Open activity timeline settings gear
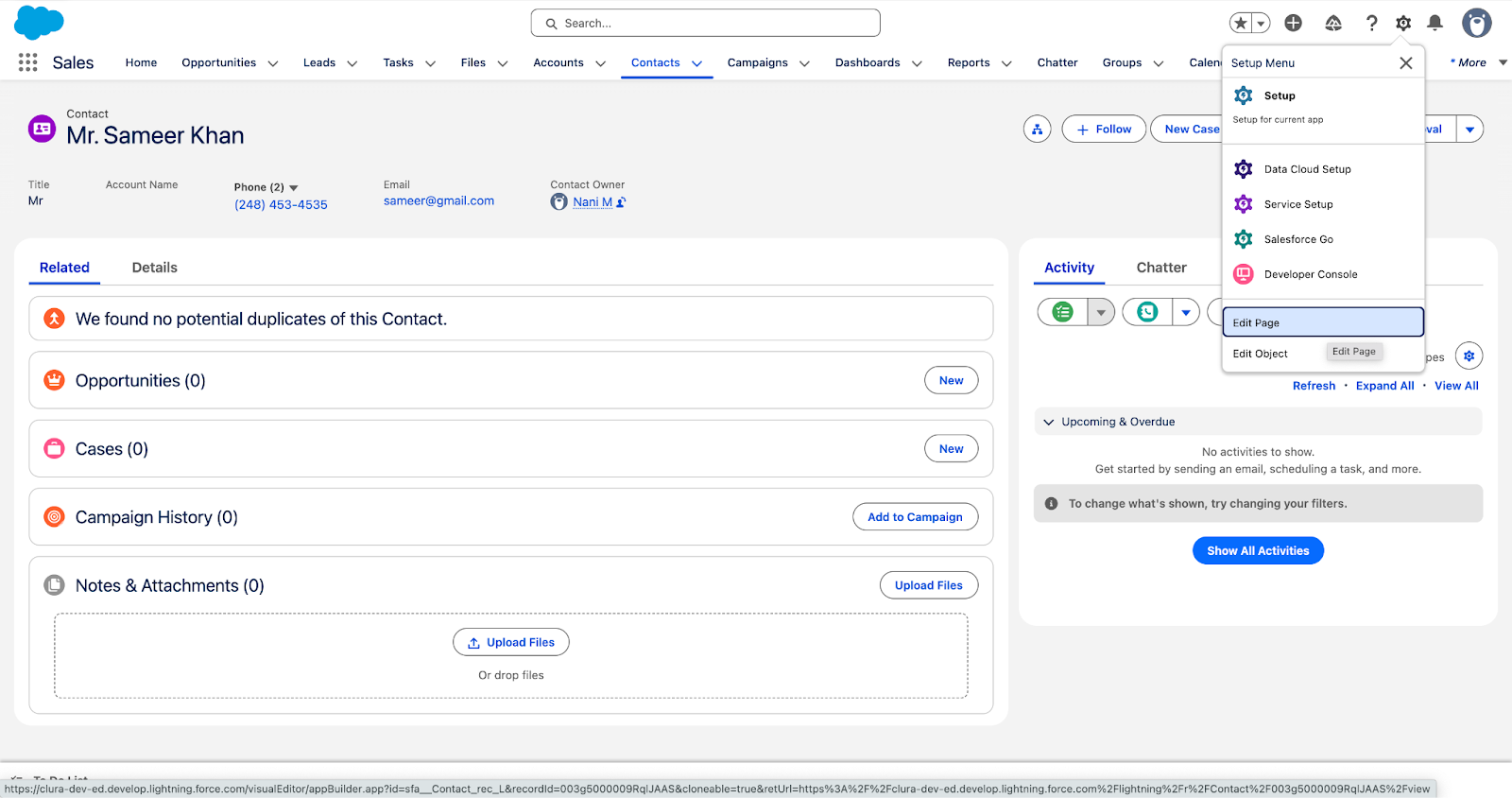Viewport: 1512px width, 798px height. 1469,356
